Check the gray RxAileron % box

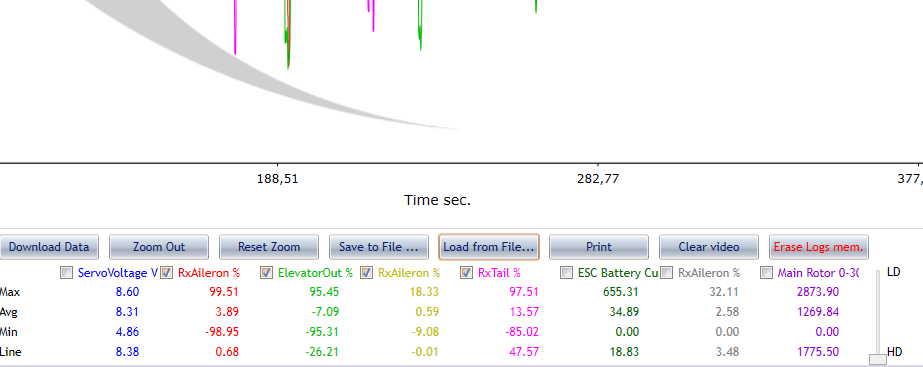pyautogui.click(x=667, y=273)
